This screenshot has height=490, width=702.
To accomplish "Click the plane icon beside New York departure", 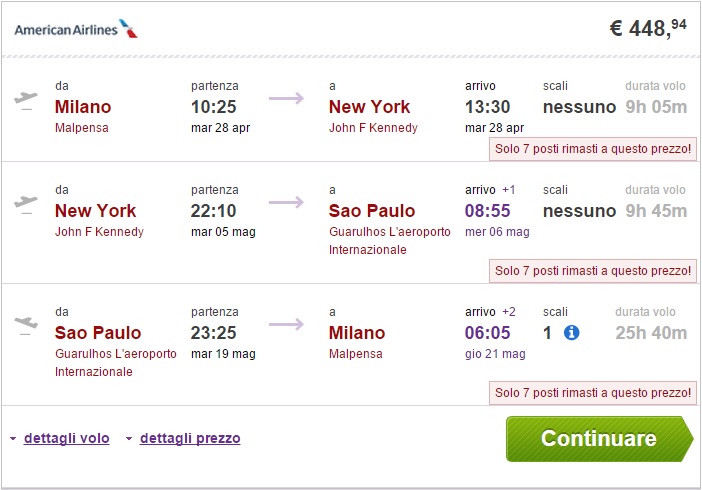I will (26, 203).
